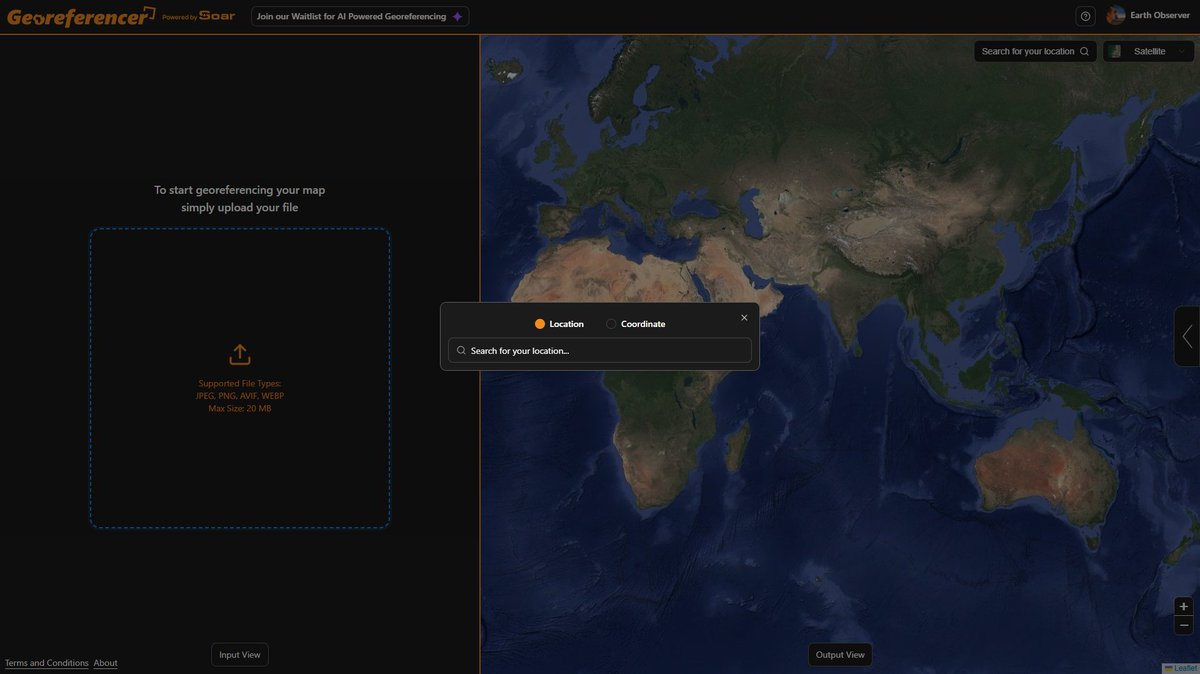Image resolution: width=1200 pixels, height=674 pixels.
Task: Click the zoom in control on the map
Action: (x=1183, y=605)
